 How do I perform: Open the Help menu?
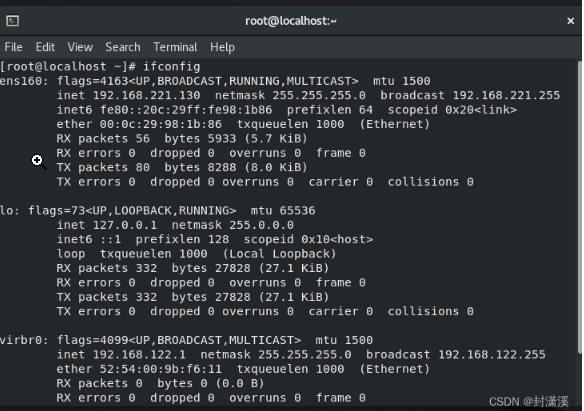(222, 47)
